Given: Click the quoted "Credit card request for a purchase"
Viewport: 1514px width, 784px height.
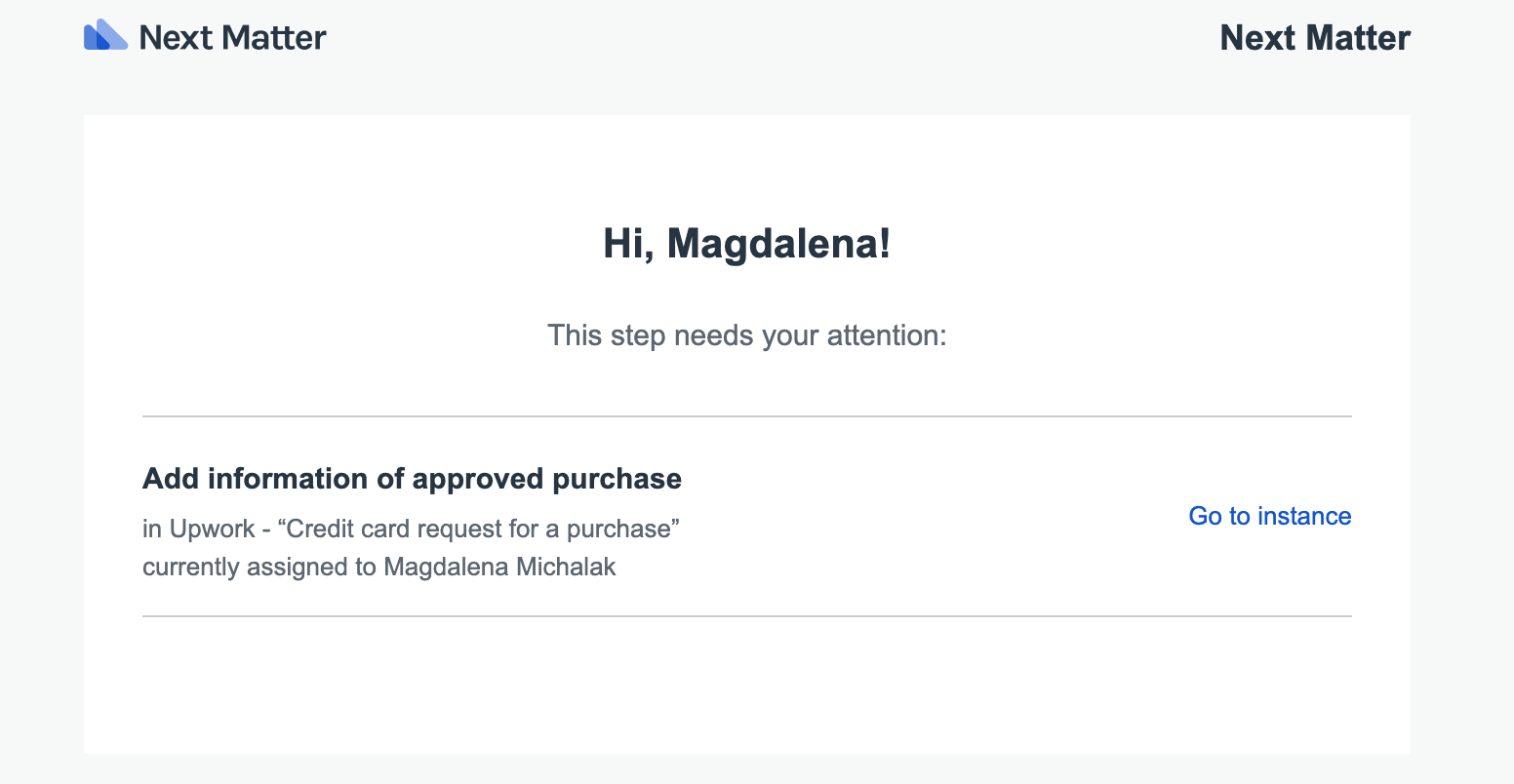Looking at the screenshot, I should click(x=478, y=529).
